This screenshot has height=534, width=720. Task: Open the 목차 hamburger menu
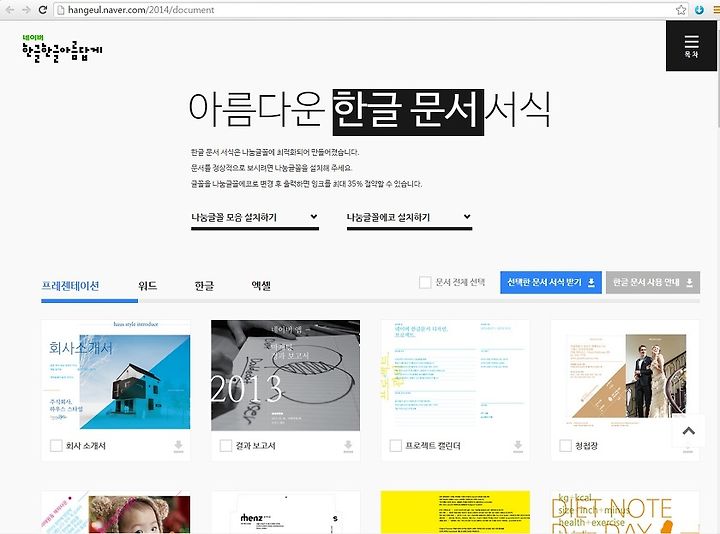click(691, 46)
